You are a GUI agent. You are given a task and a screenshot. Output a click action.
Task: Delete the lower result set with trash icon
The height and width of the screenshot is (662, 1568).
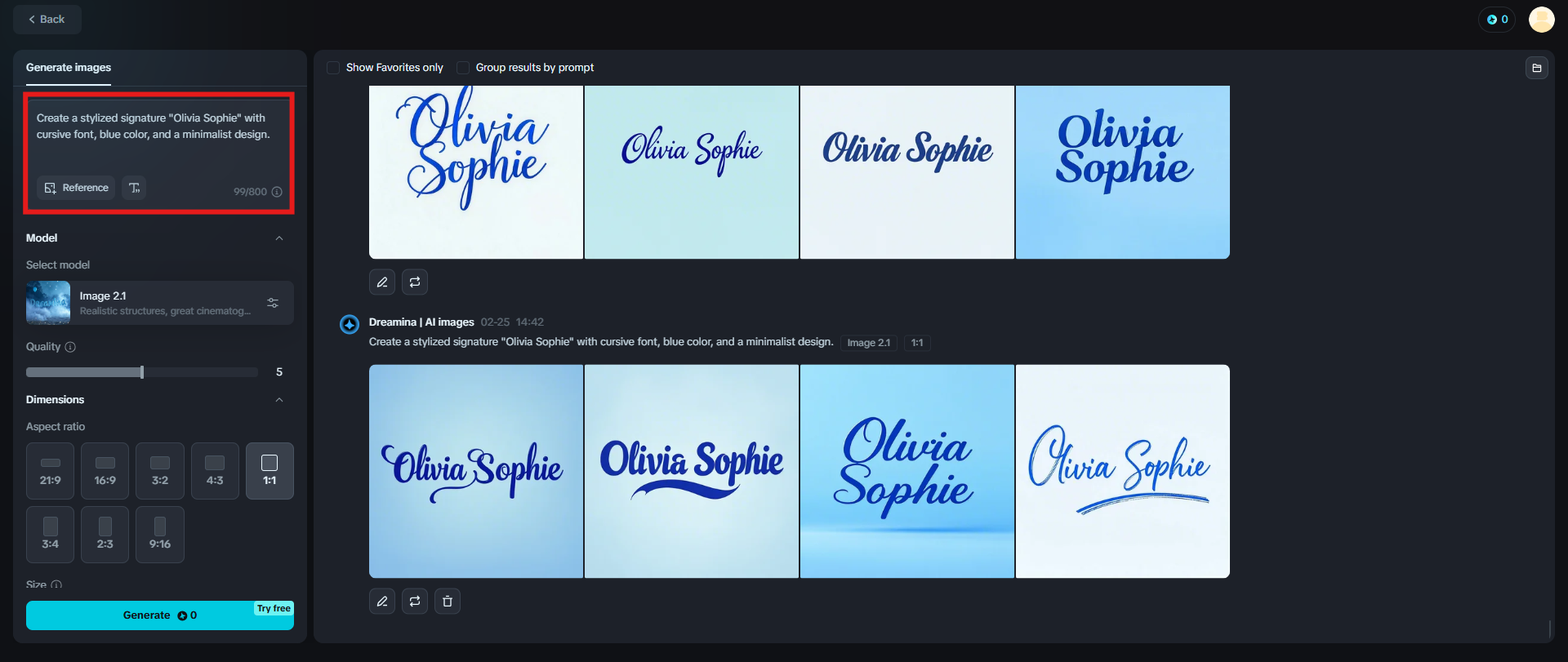(x=448, y=602)
